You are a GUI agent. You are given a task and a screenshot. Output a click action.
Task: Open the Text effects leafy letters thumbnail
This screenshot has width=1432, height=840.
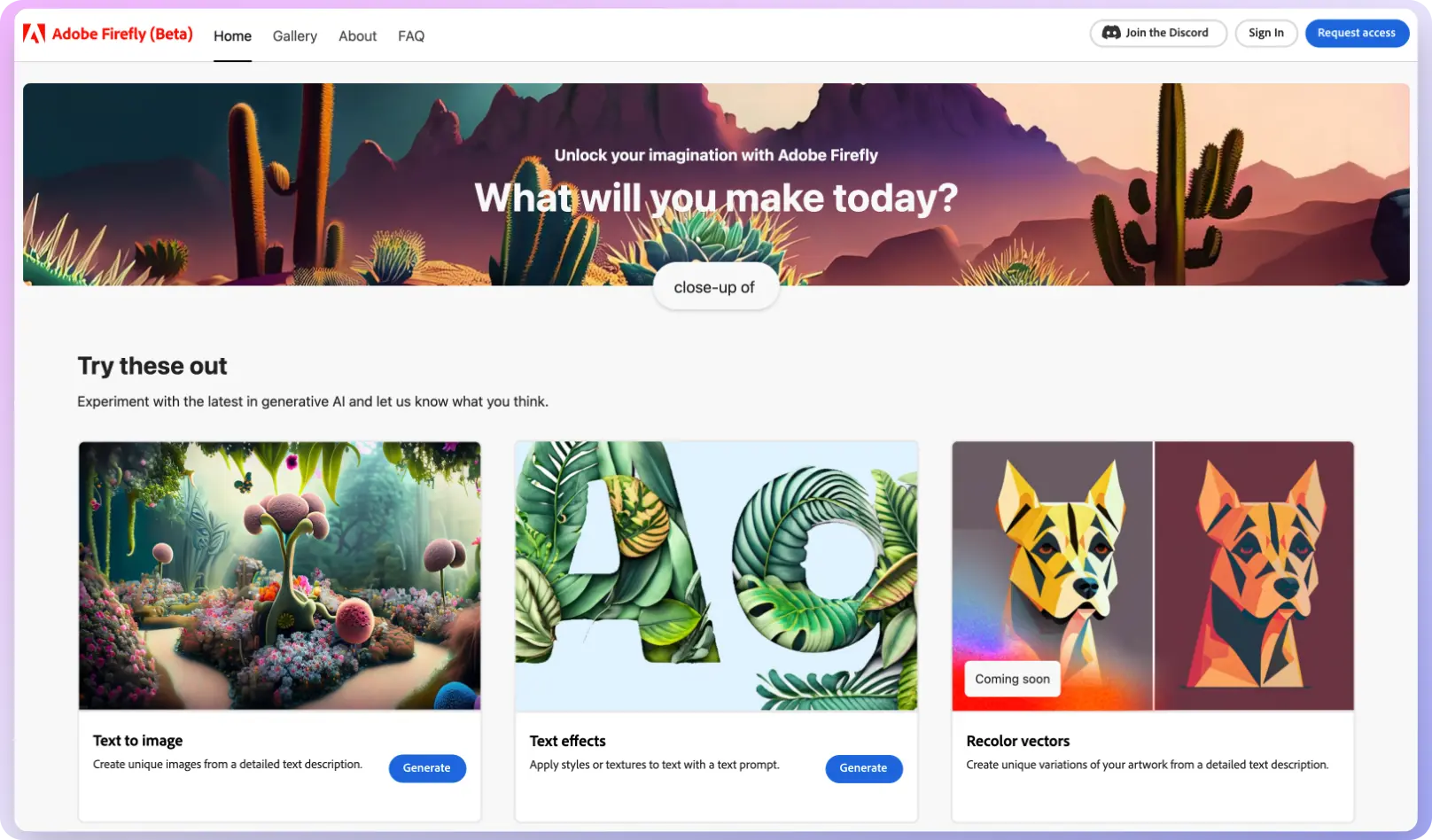point(716,576)
